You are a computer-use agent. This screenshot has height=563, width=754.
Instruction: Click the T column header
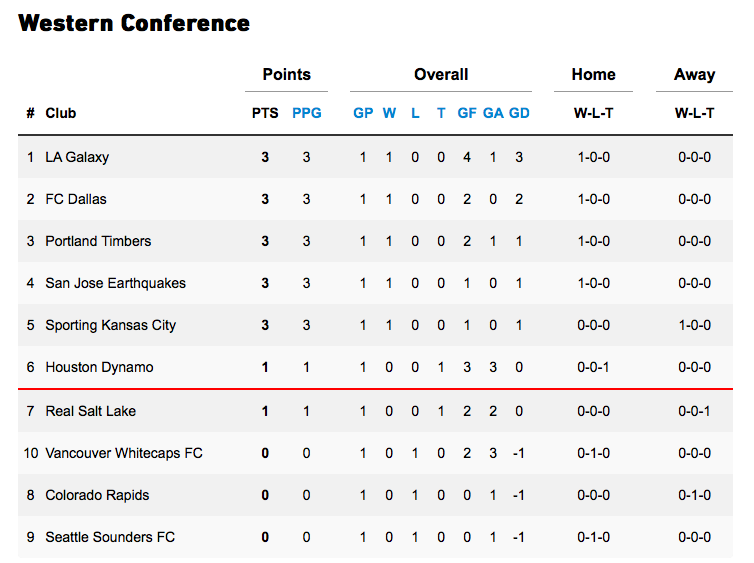441,113
